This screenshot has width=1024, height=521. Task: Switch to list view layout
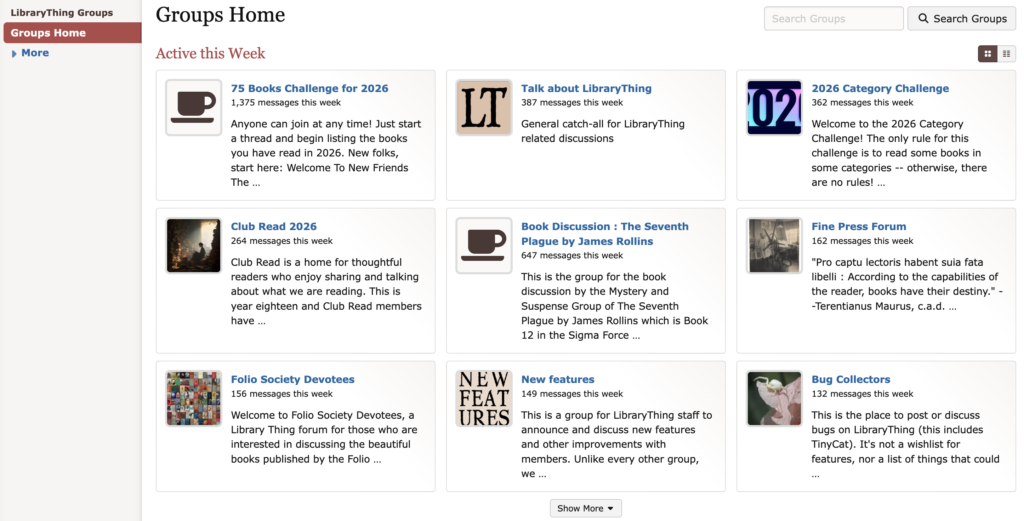point(1006,54)
